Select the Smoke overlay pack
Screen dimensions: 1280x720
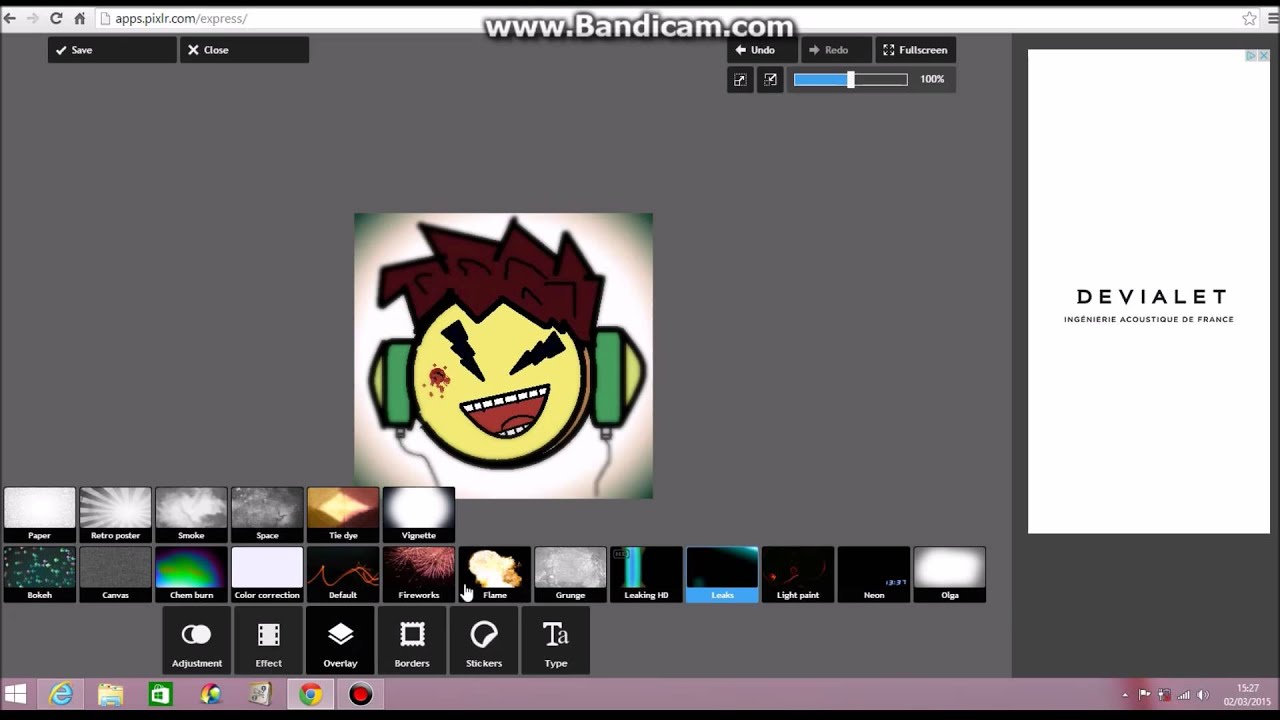(x=191, y=515)
